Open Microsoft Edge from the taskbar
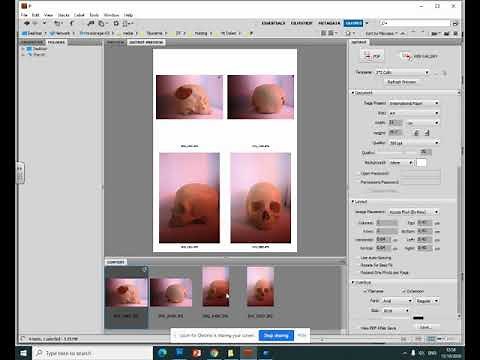The width and height of the screenshot is (480, 360). [163, 353]
